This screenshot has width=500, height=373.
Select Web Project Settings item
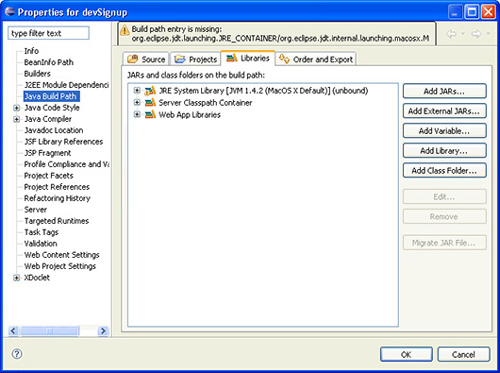(60, 266)
